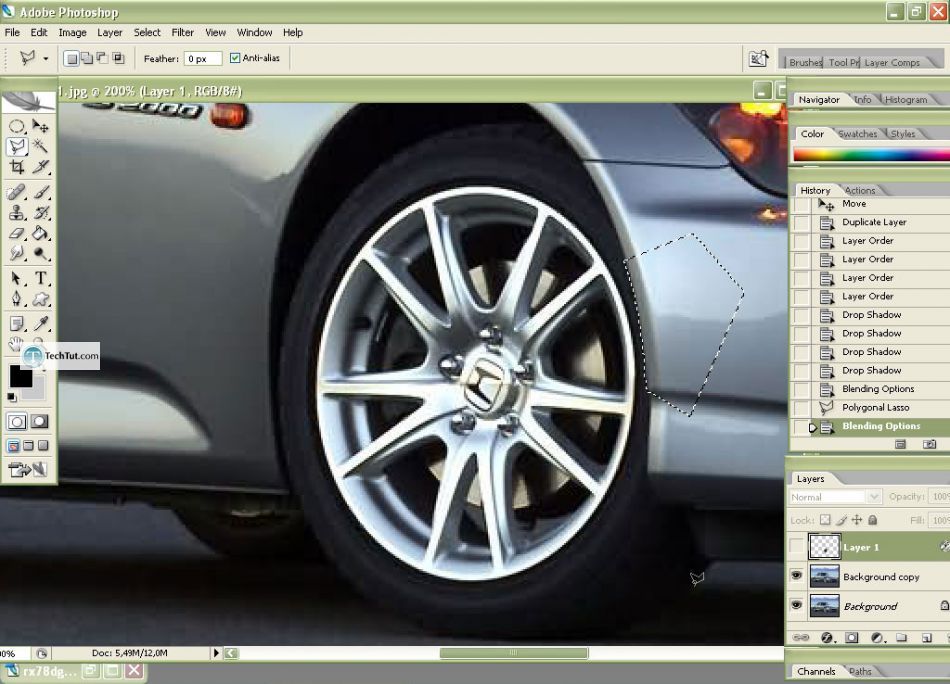
Task: Select New selection mode button
Action: point(71,58)
